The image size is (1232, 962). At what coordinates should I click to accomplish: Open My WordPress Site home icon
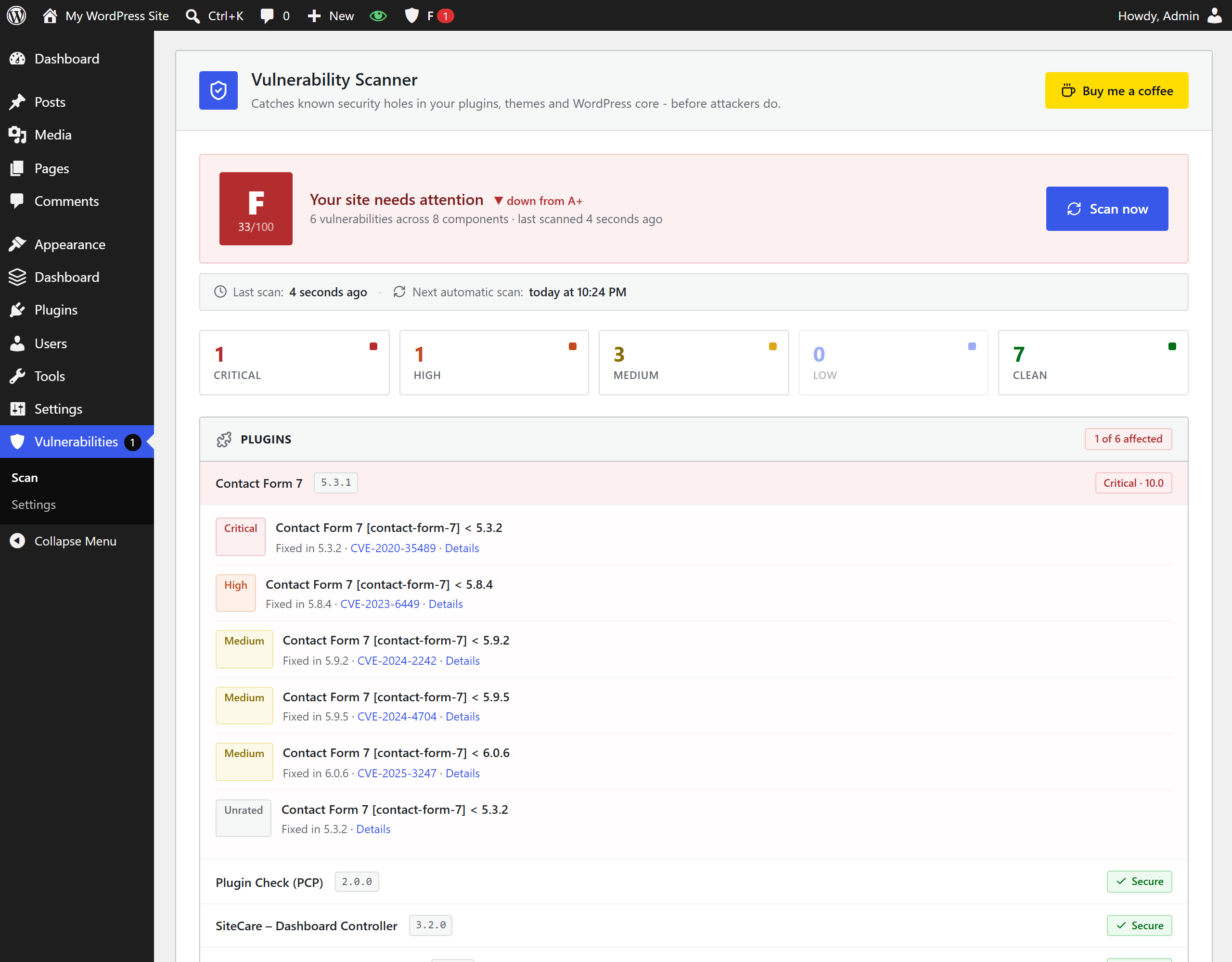[50, 15]
